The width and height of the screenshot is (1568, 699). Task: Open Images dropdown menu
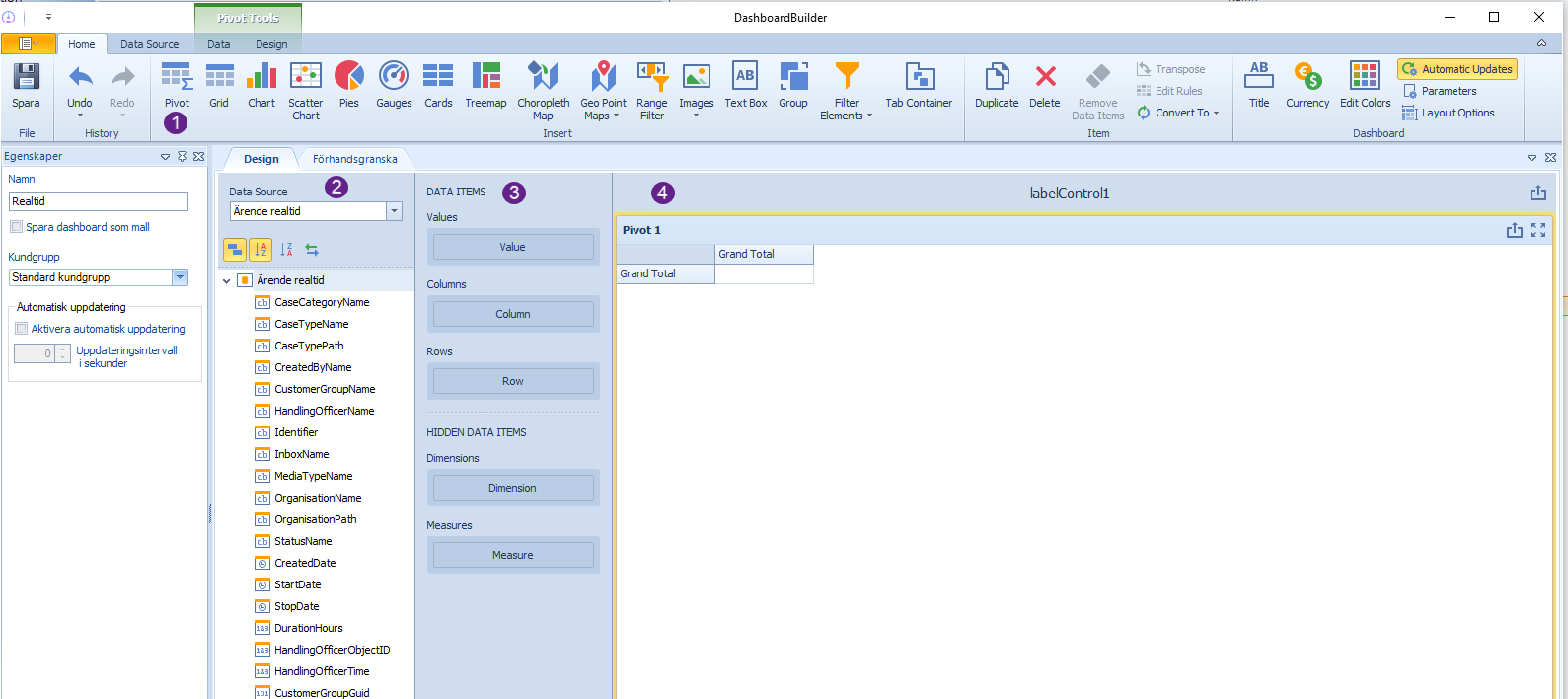point(696,91)
